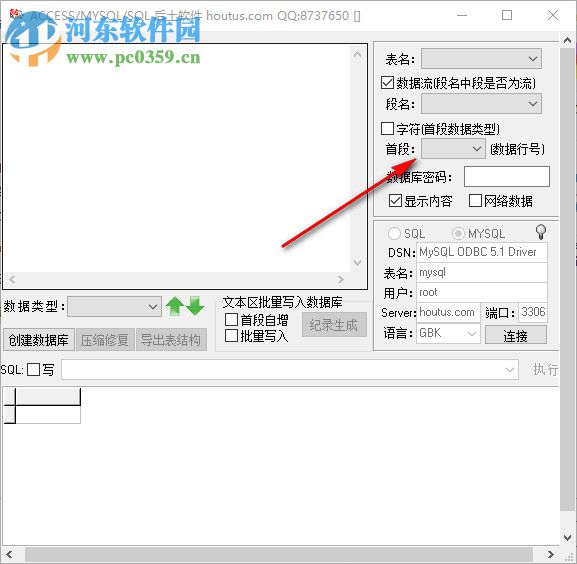Screen dimensions: 577x564
Task: Check the 批量写入 option
Action: (x=231, y=336)
